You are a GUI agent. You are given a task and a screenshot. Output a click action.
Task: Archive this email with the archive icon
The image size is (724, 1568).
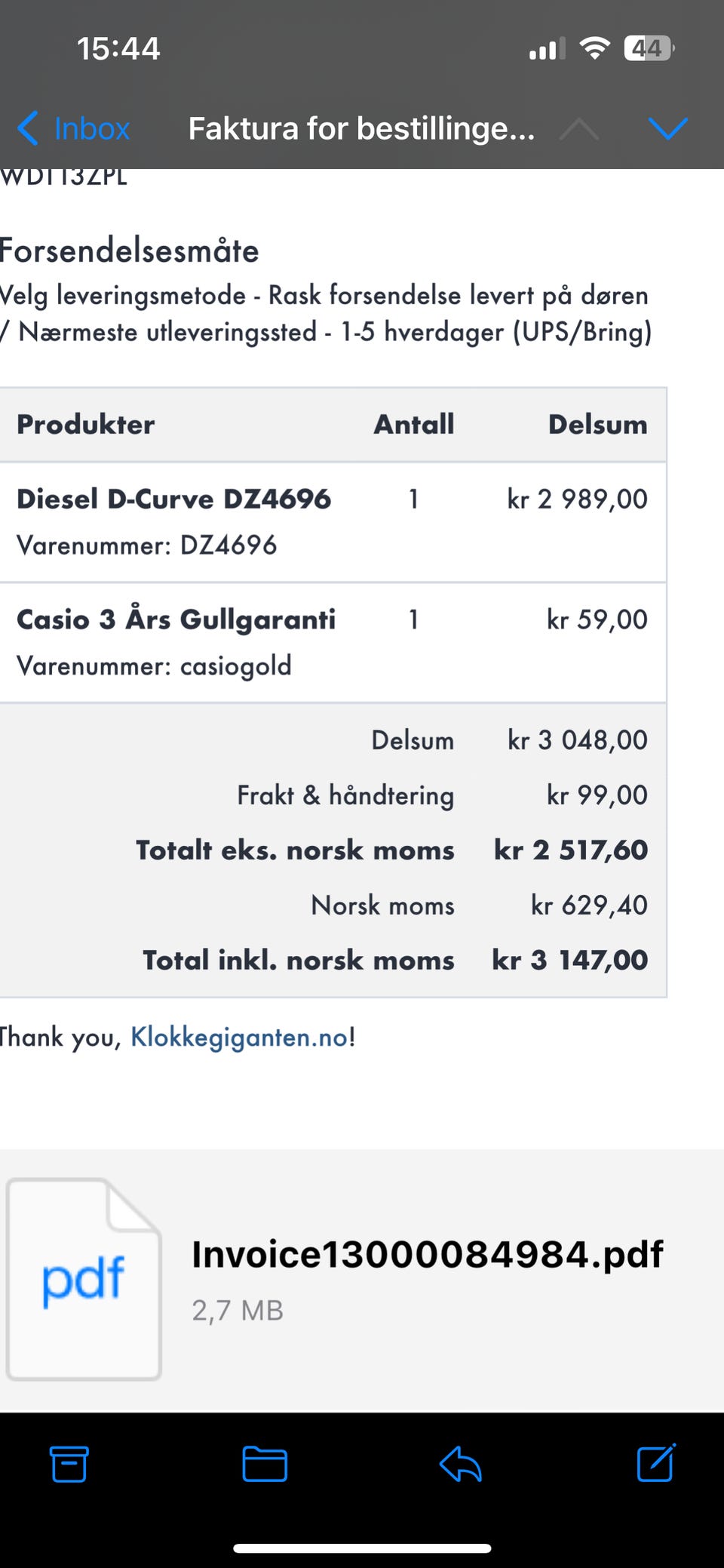tap(69, 1464)
